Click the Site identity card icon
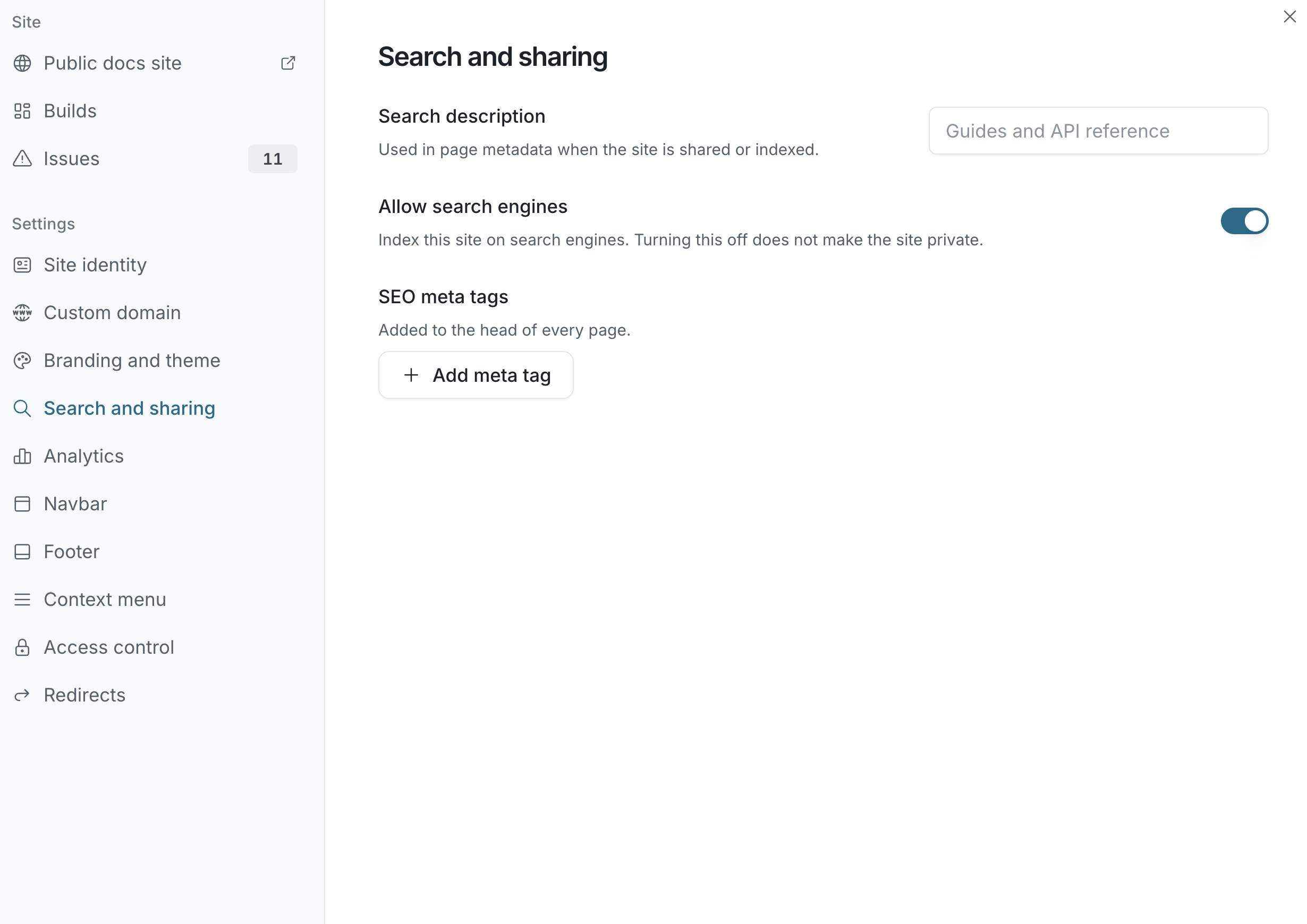The height and width of the screenshot is (924, 1307). click(x=22, y=265)
